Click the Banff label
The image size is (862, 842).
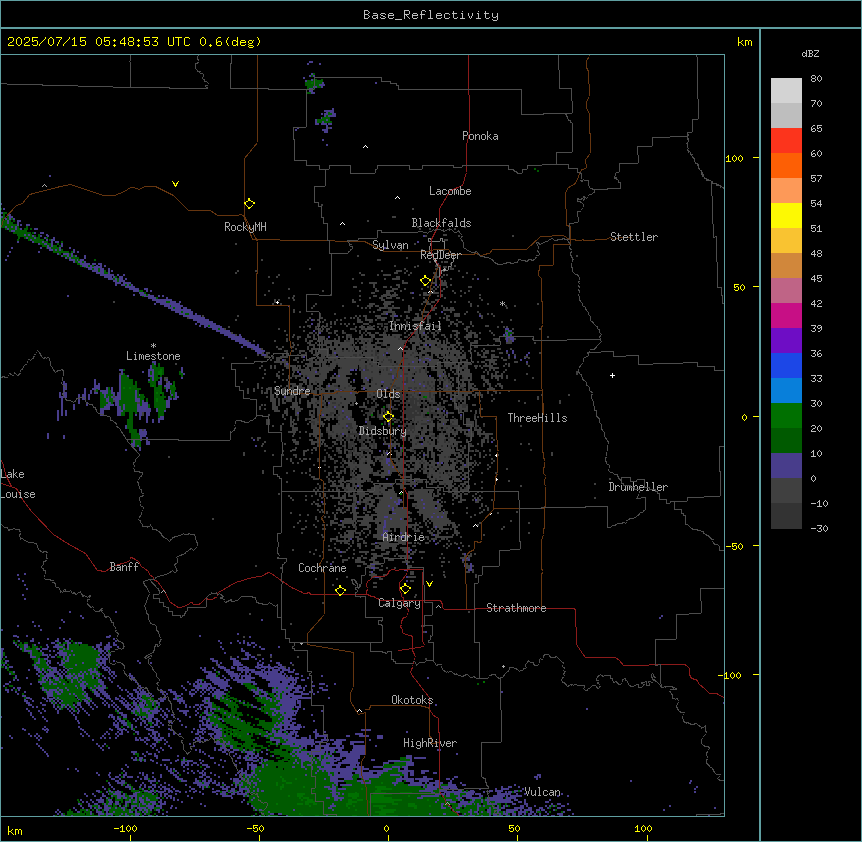click(x=124, y=567)
